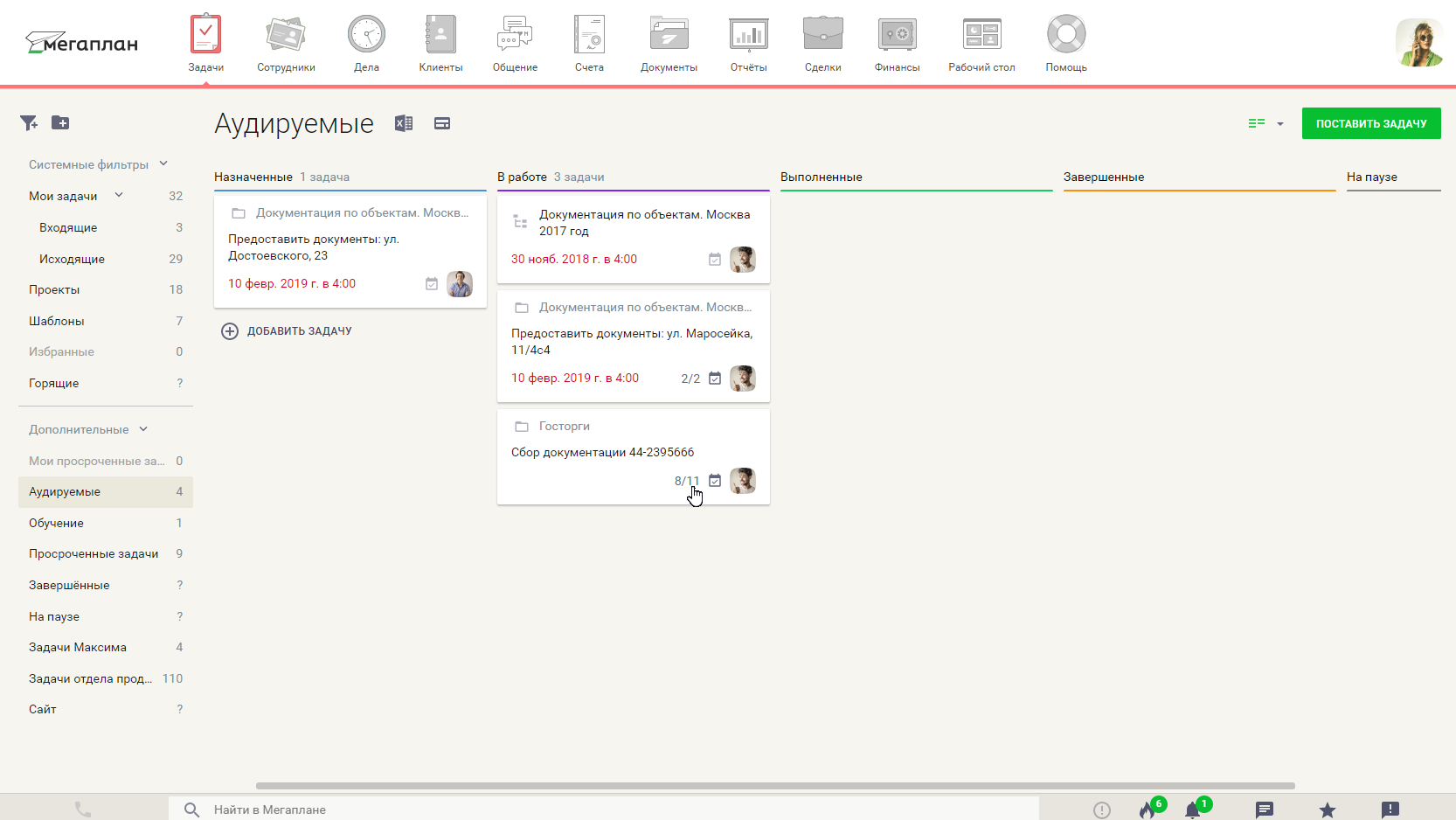
Task: Open favorites star icon in bottom bar
Action: tap(1328, 810)
